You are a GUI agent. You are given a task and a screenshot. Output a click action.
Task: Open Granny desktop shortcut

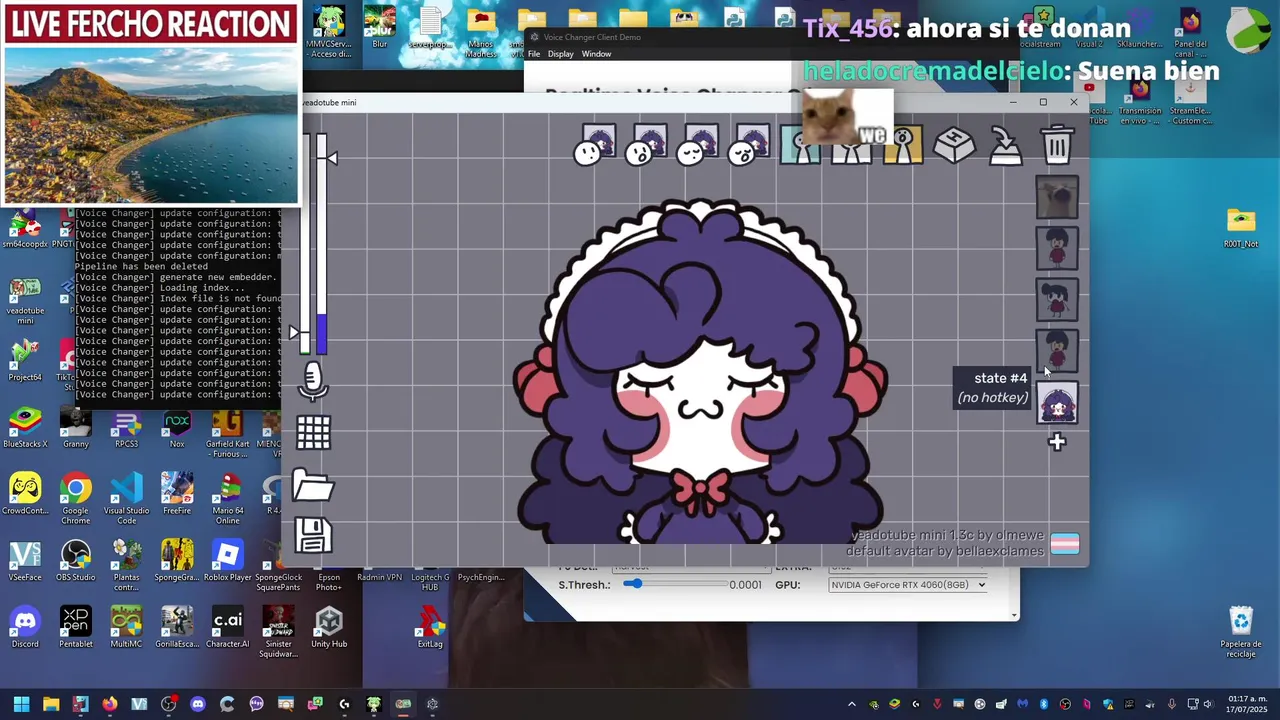coord(76,428)
